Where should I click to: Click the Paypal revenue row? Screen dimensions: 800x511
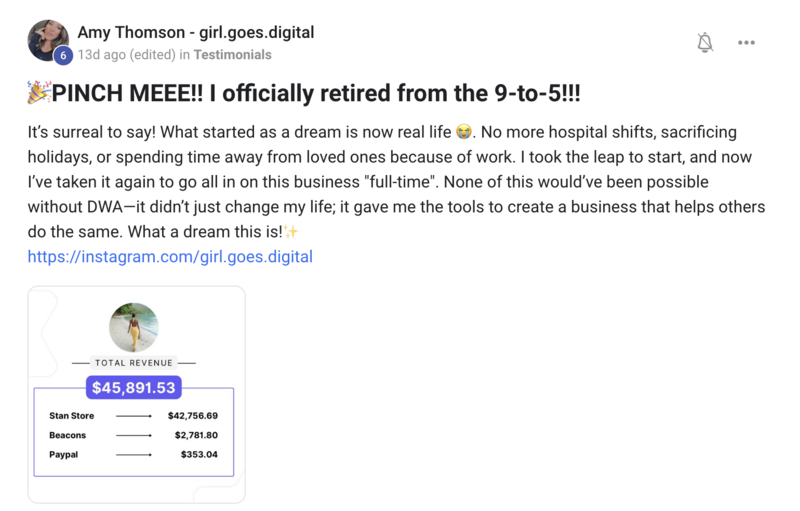(x=134, y=454)
